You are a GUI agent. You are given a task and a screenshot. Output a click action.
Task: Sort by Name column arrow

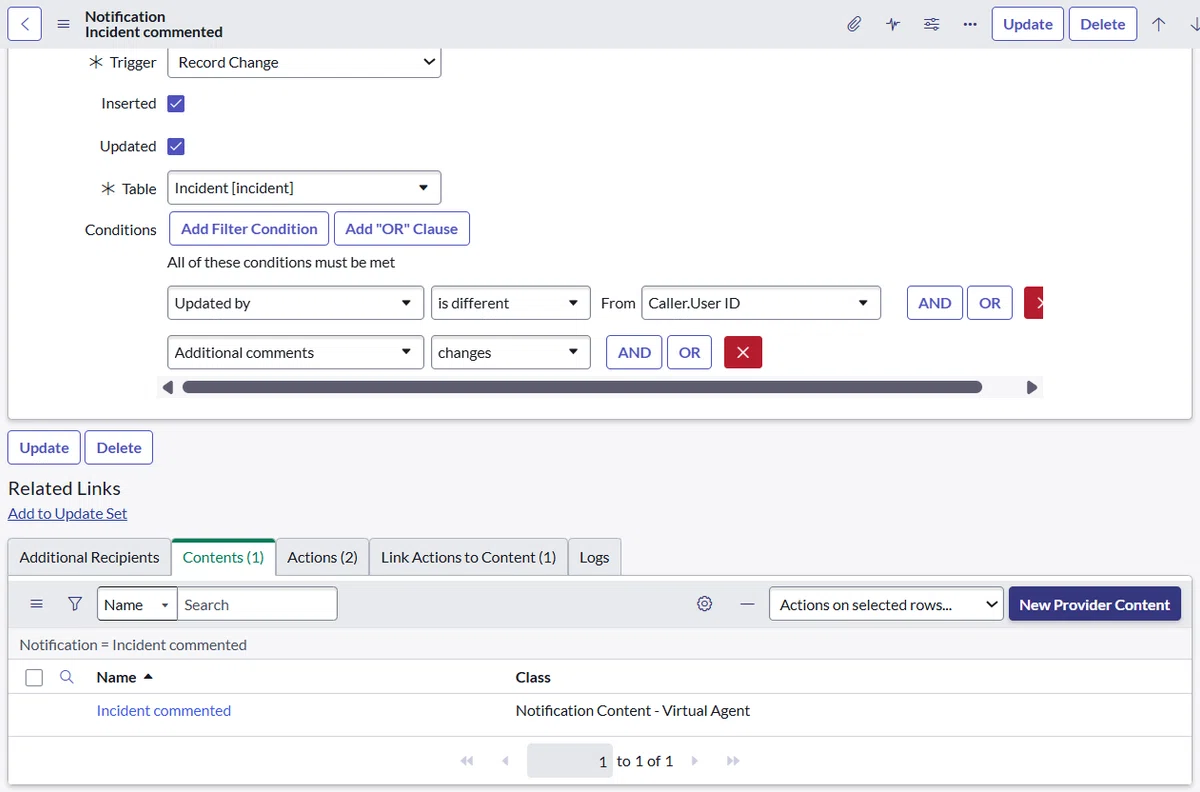pyautogui.click(x=148, y=677)
